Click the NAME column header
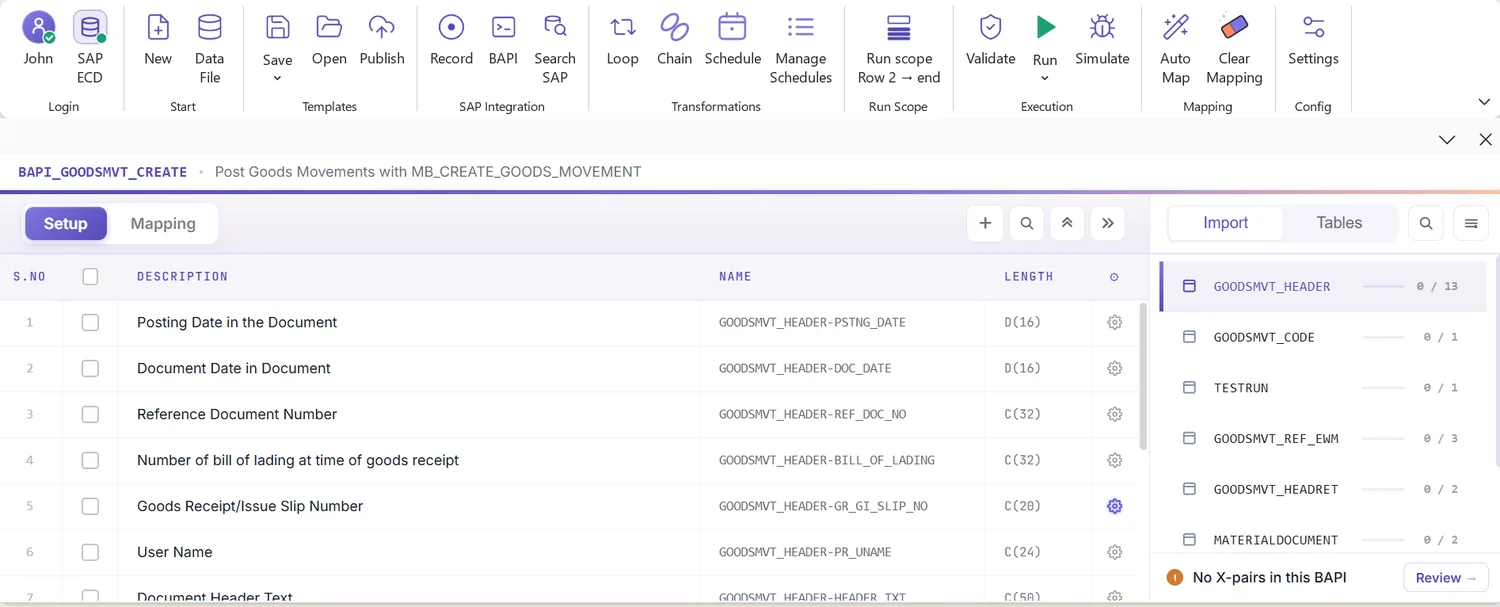 pyautogui.click(x=735, y=277)
